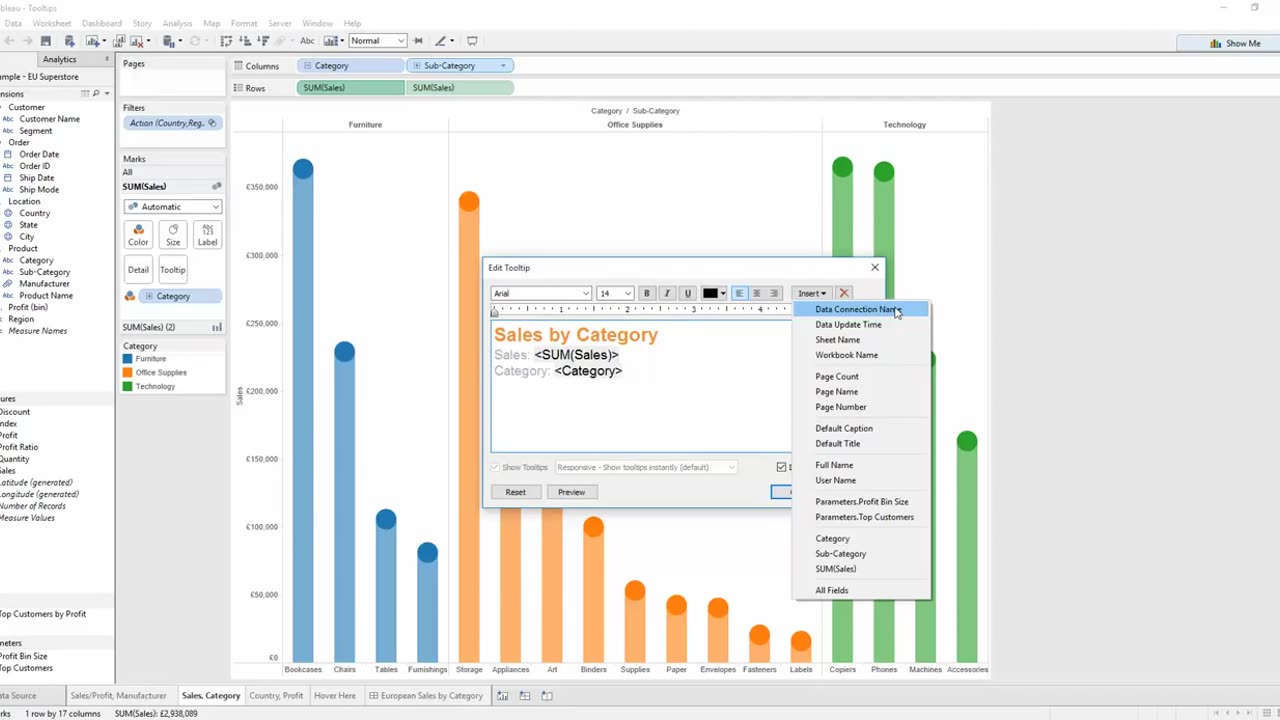
Task: Click the red X clear button
Action: coord(844,293)
